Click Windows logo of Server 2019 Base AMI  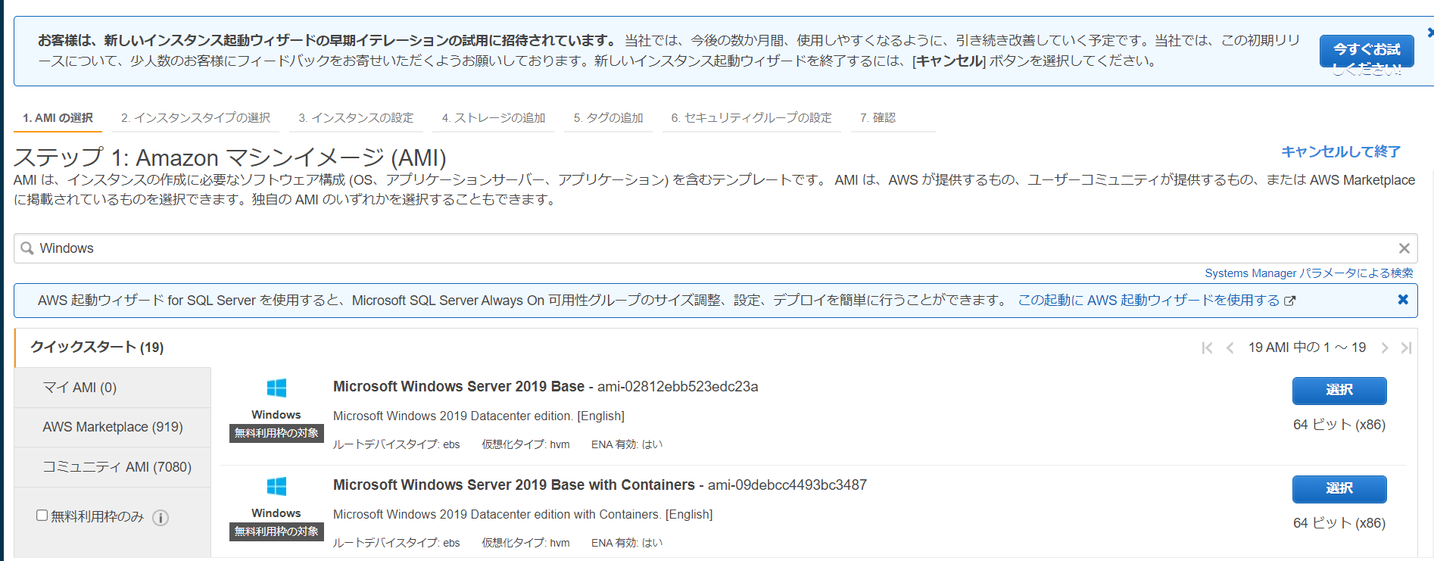[276, 388]
